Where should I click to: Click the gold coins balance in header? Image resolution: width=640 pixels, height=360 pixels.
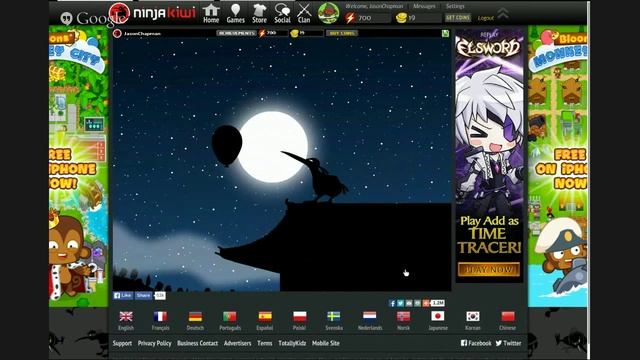(x=418, y=18)
